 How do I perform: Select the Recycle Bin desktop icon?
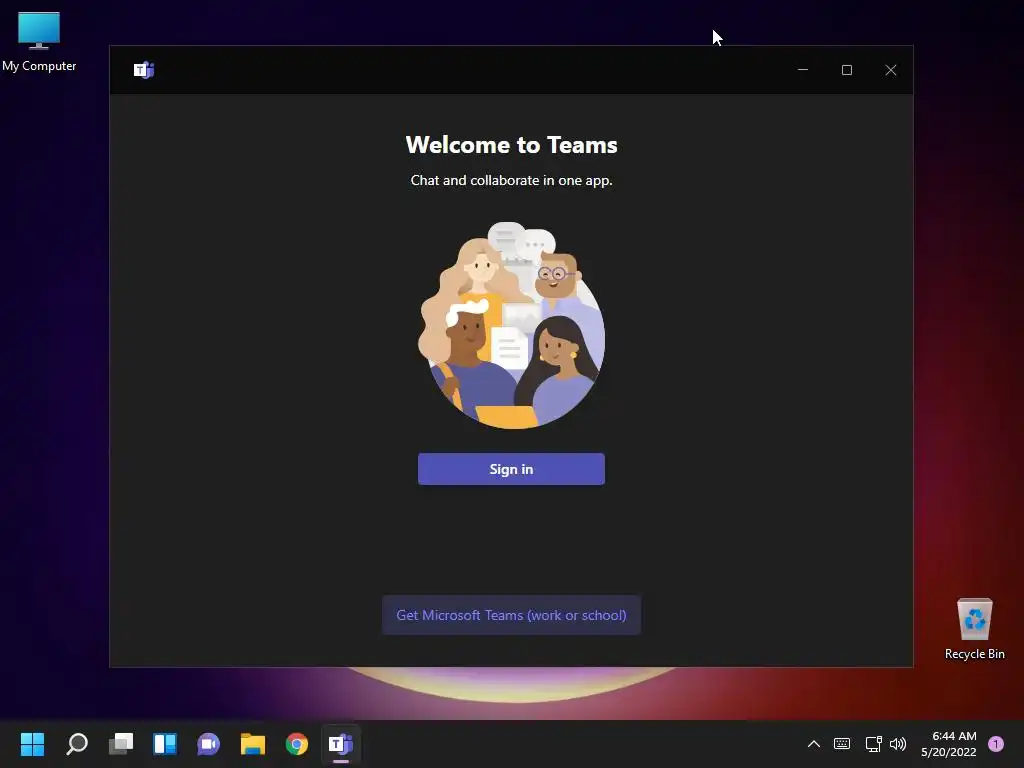click(x=974, y=629)
